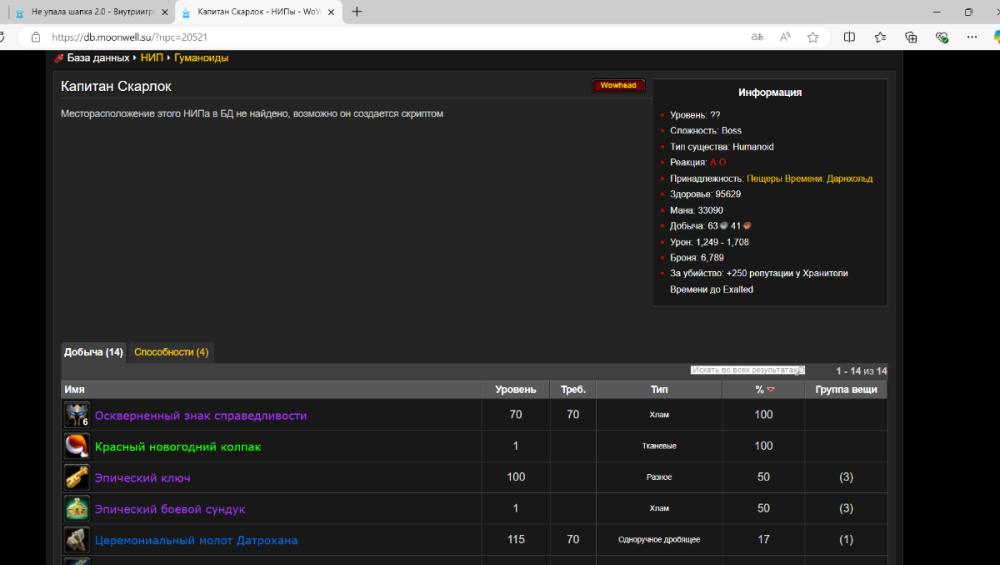Open the Гуманоиды breadcrumb link
Image resolution: width=1000 pixels, height=565 pixels.
(201, 58)
